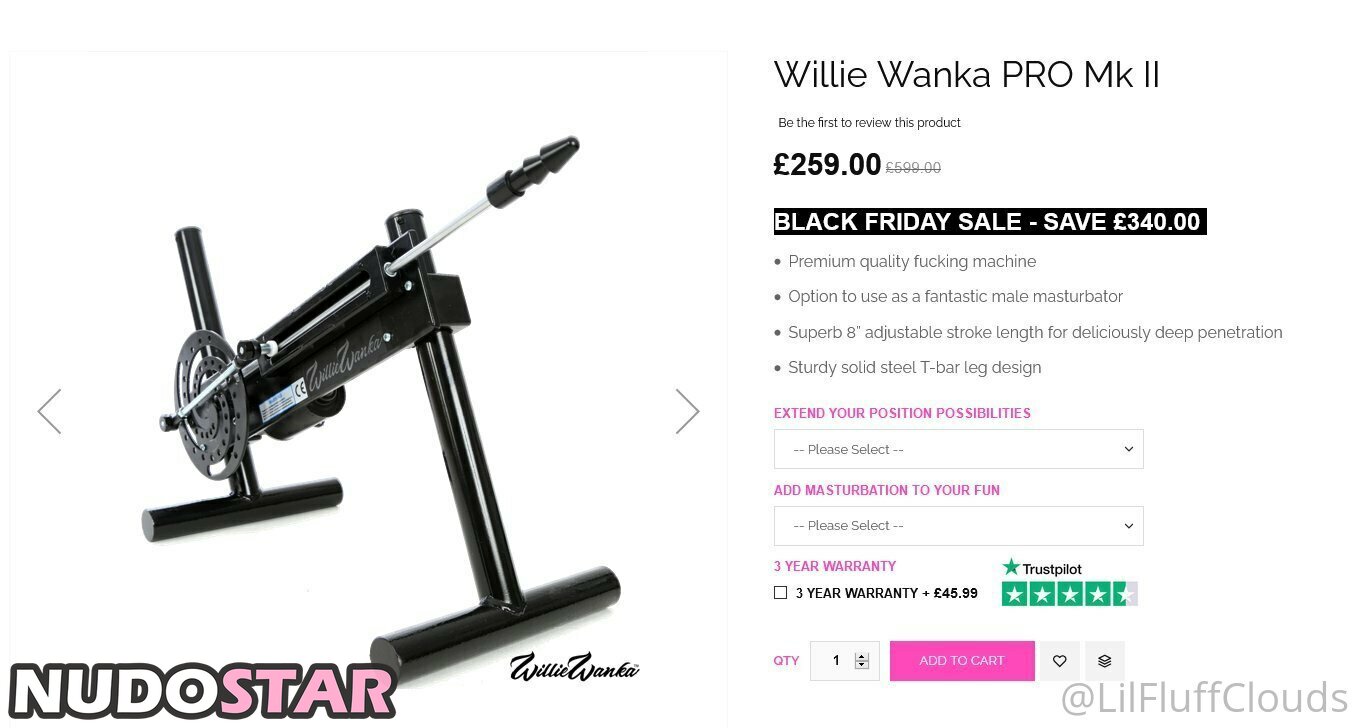This screenshot has width=1354, height=728.
Task: Open 'Be the first to review' link
Action: tap(869, 123)
